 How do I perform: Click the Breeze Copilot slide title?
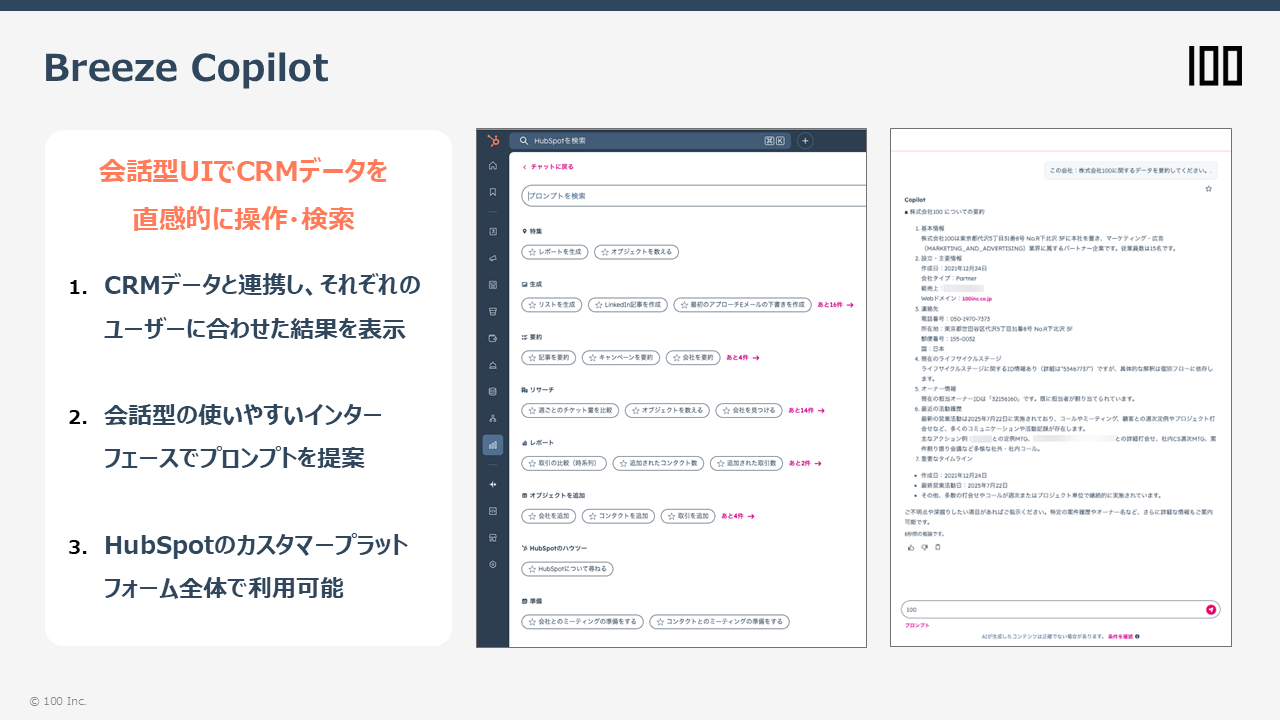click(x=186, y=68)
